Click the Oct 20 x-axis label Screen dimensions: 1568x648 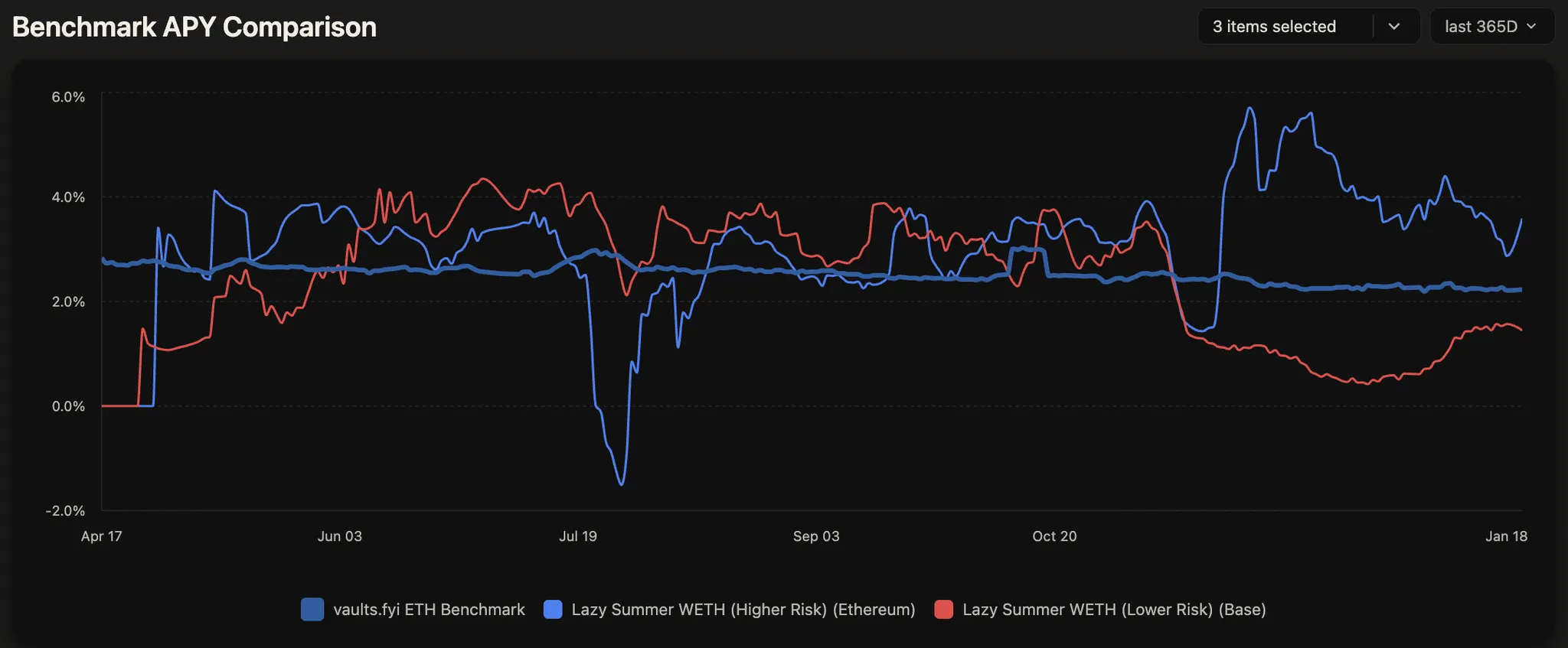(1054, 536)
